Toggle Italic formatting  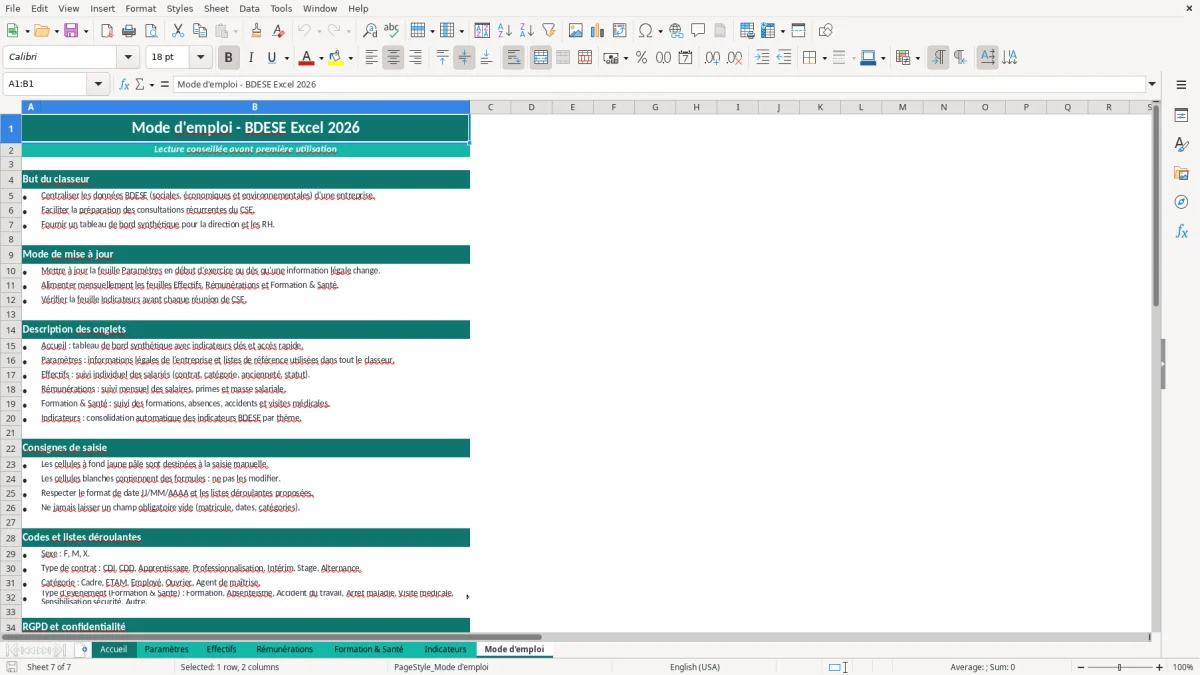coord(250,58)
